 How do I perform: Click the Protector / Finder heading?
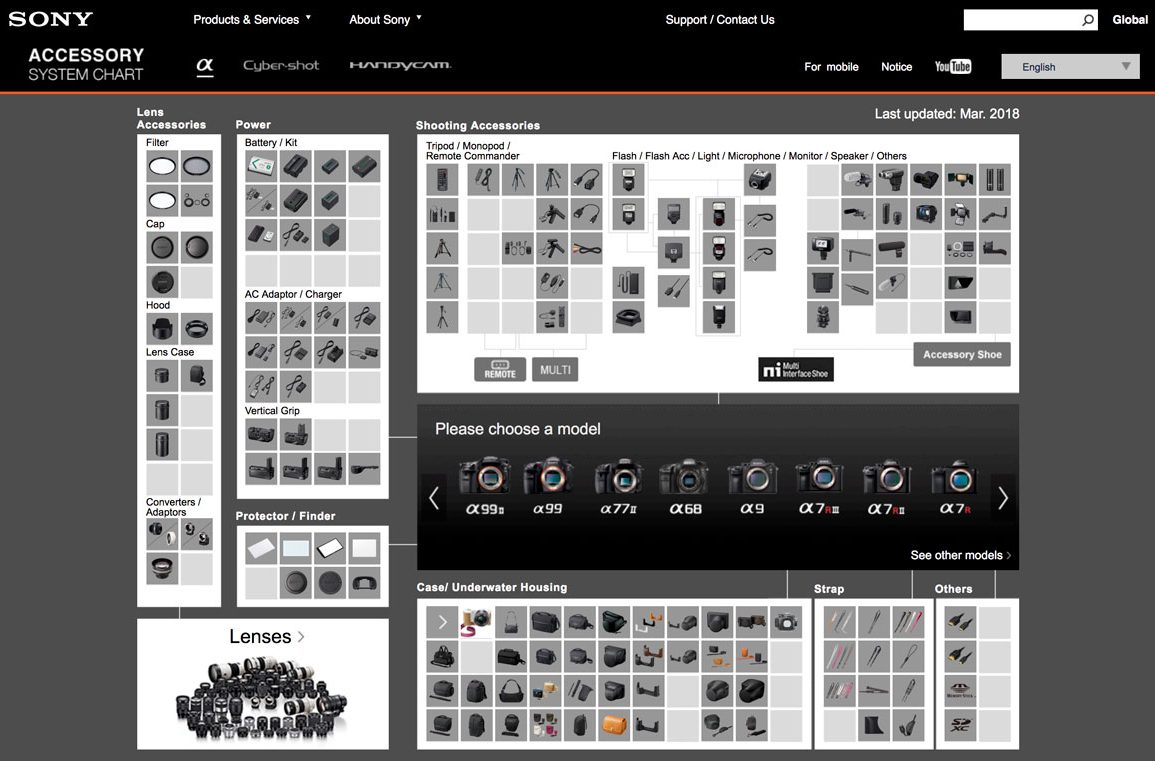285,516
